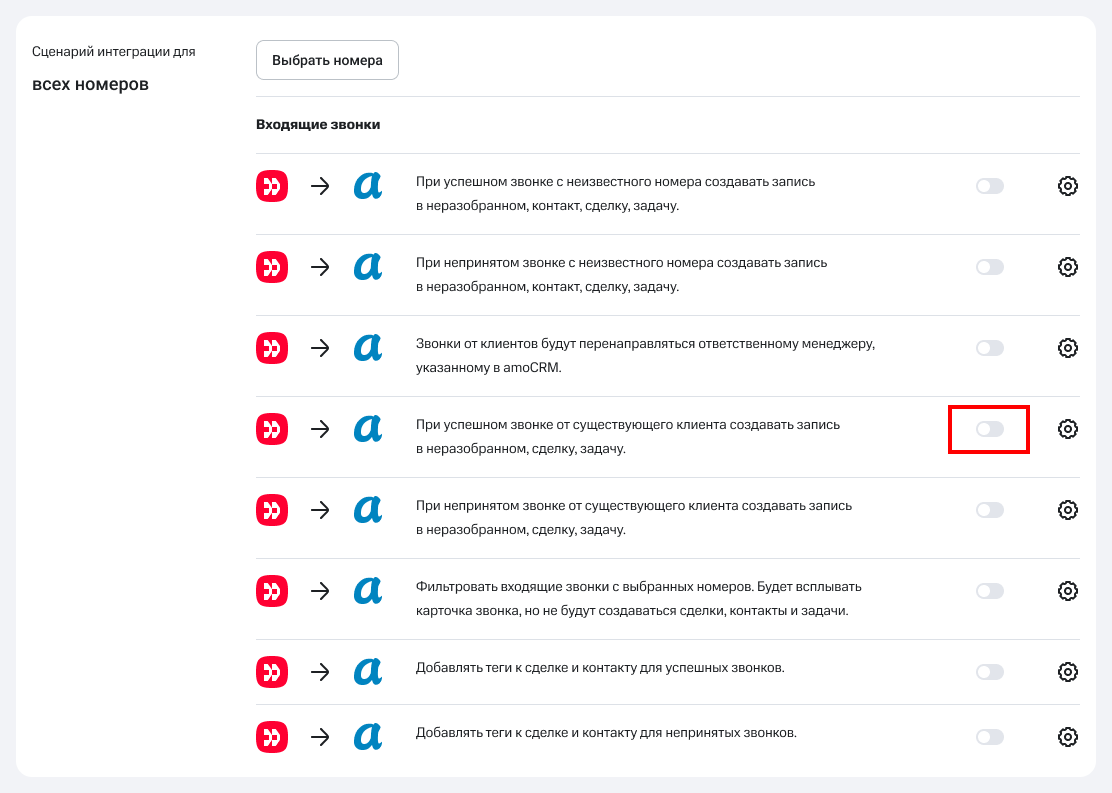Open gear settings for incoming call filter scenario
The width and height of the screenshot is (1112, 793).
[1067, 591]
